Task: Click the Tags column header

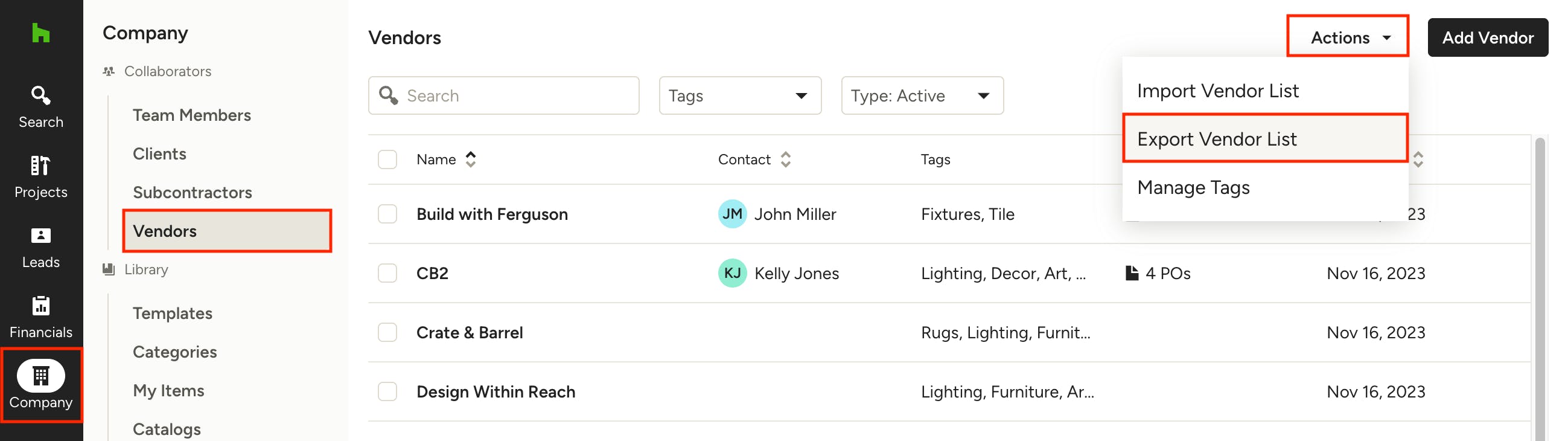Action: [935, 159]
